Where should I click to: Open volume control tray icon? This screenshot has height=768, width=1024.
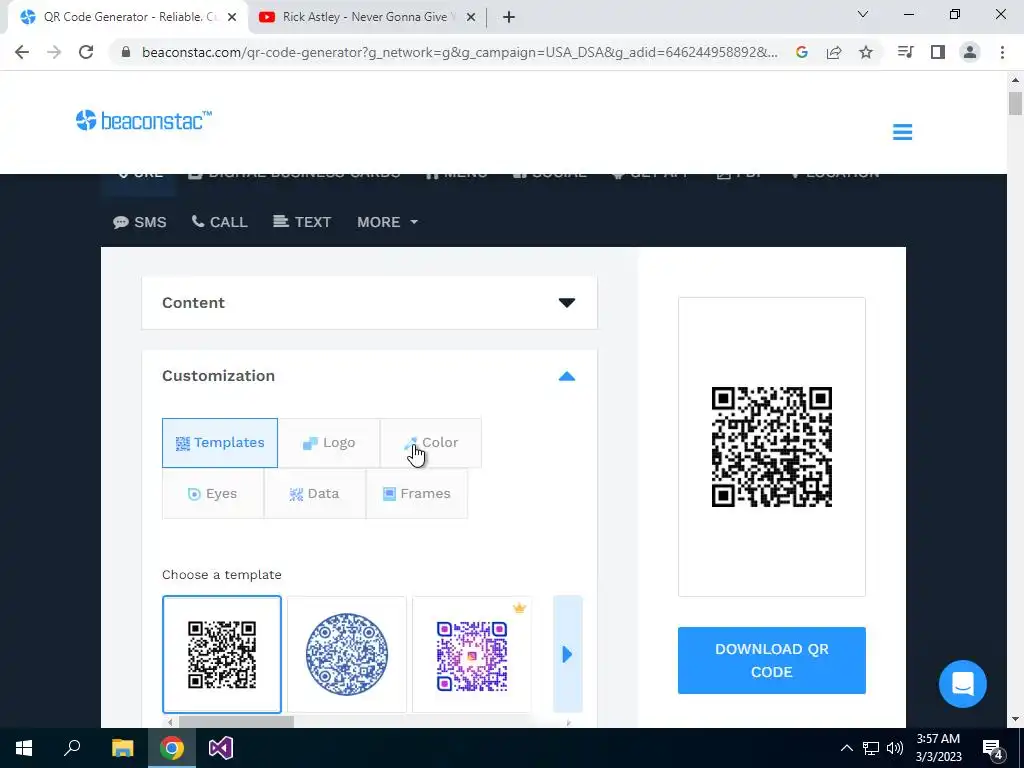point(895,748)
